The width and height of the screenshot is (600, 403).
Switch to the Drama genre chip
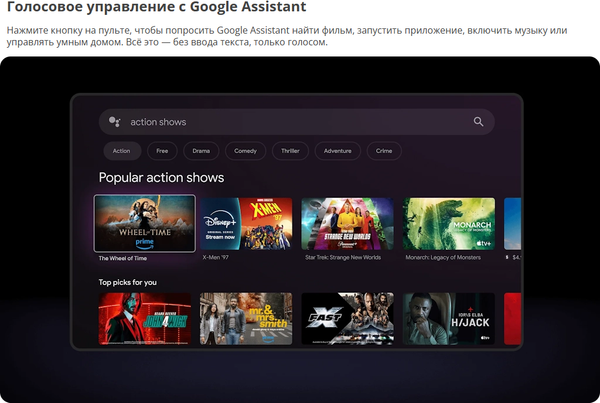[x=201, y=151]
